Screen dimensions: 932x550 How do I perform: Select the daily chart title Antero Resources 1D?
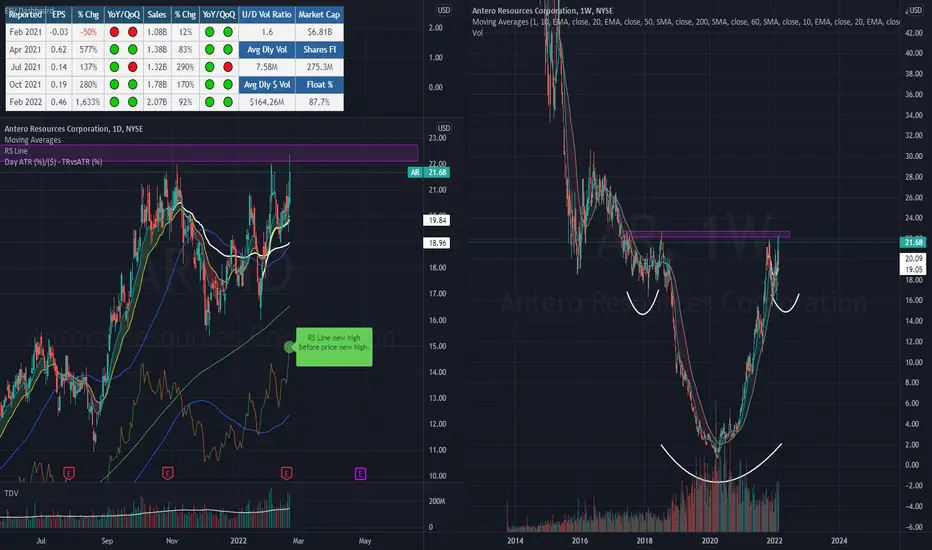74,128
